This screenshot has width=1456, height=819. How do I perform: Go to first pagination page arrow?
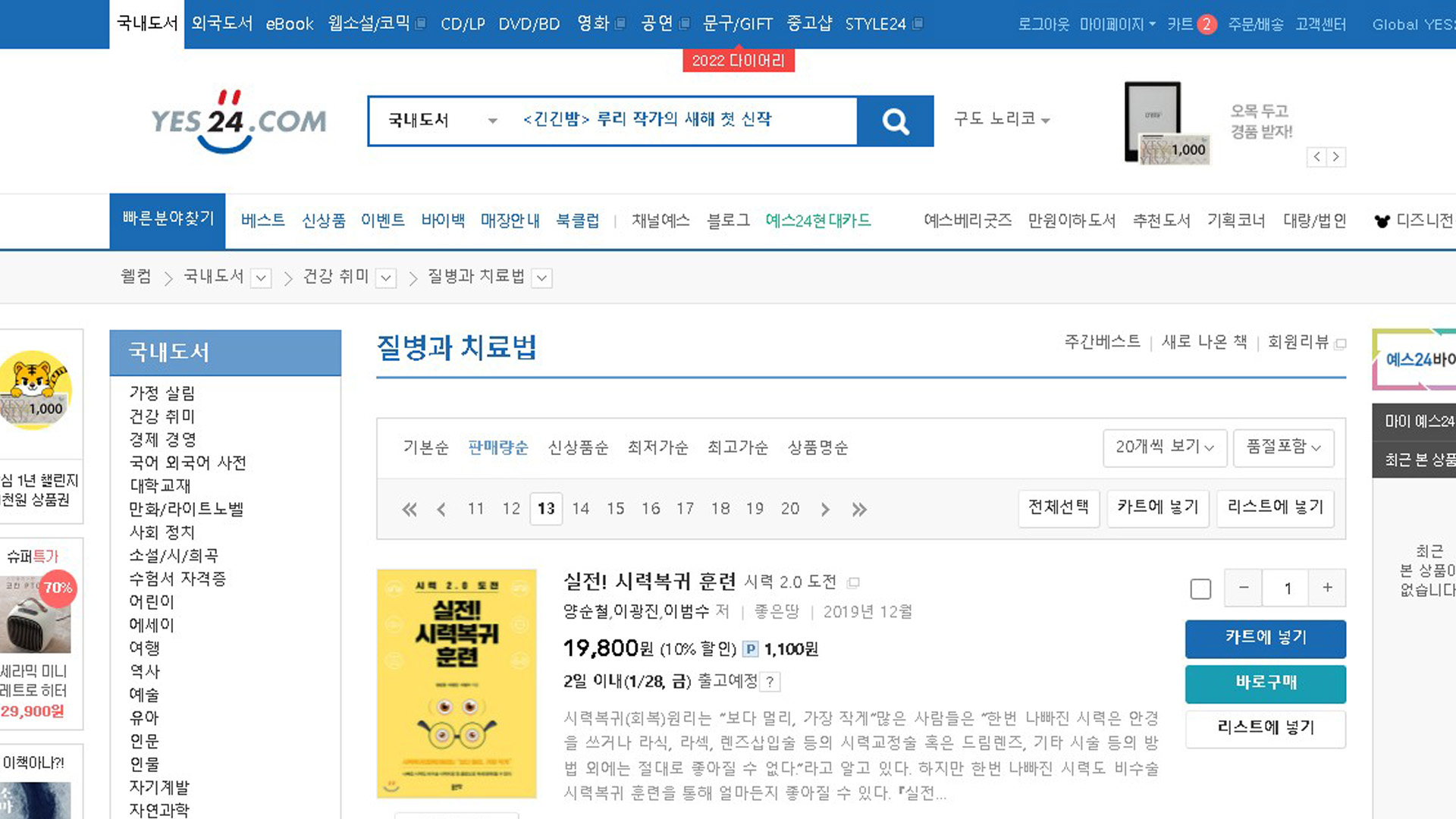click(409, 510)
